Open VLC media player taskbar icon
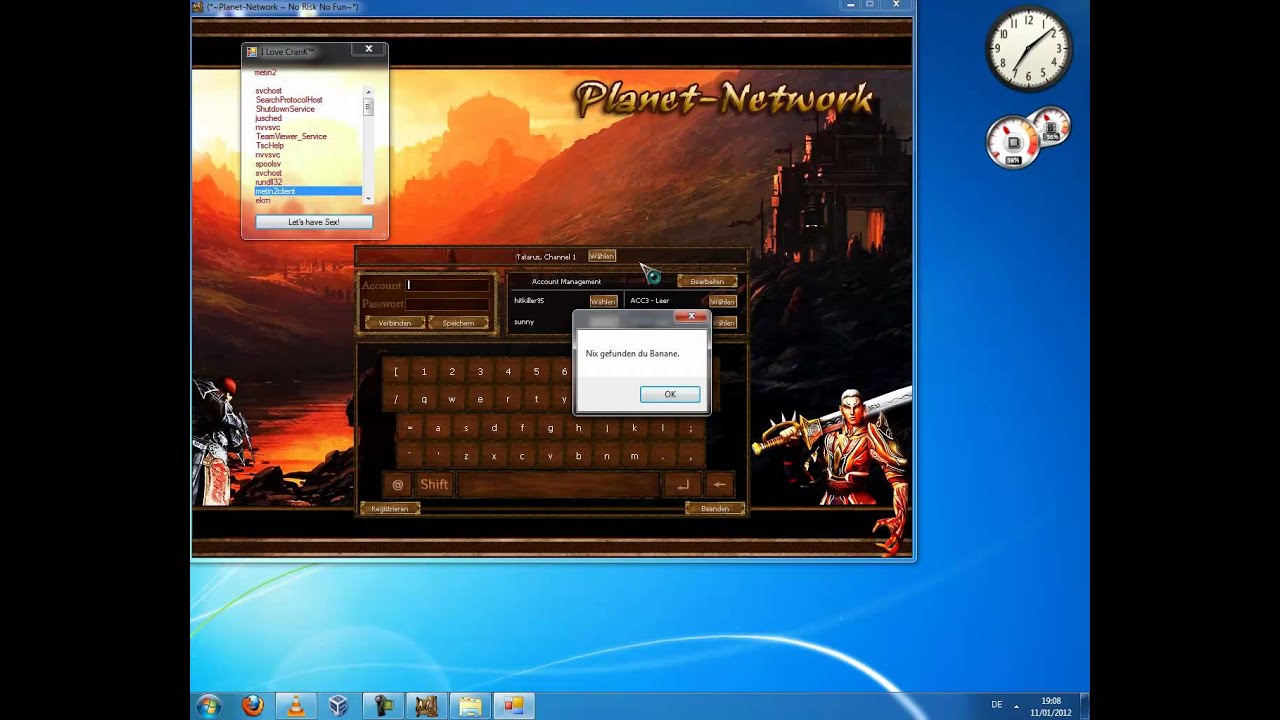The width and height of the screenshot is (1280, 720). pyautogui.click(x=296, y=705)
